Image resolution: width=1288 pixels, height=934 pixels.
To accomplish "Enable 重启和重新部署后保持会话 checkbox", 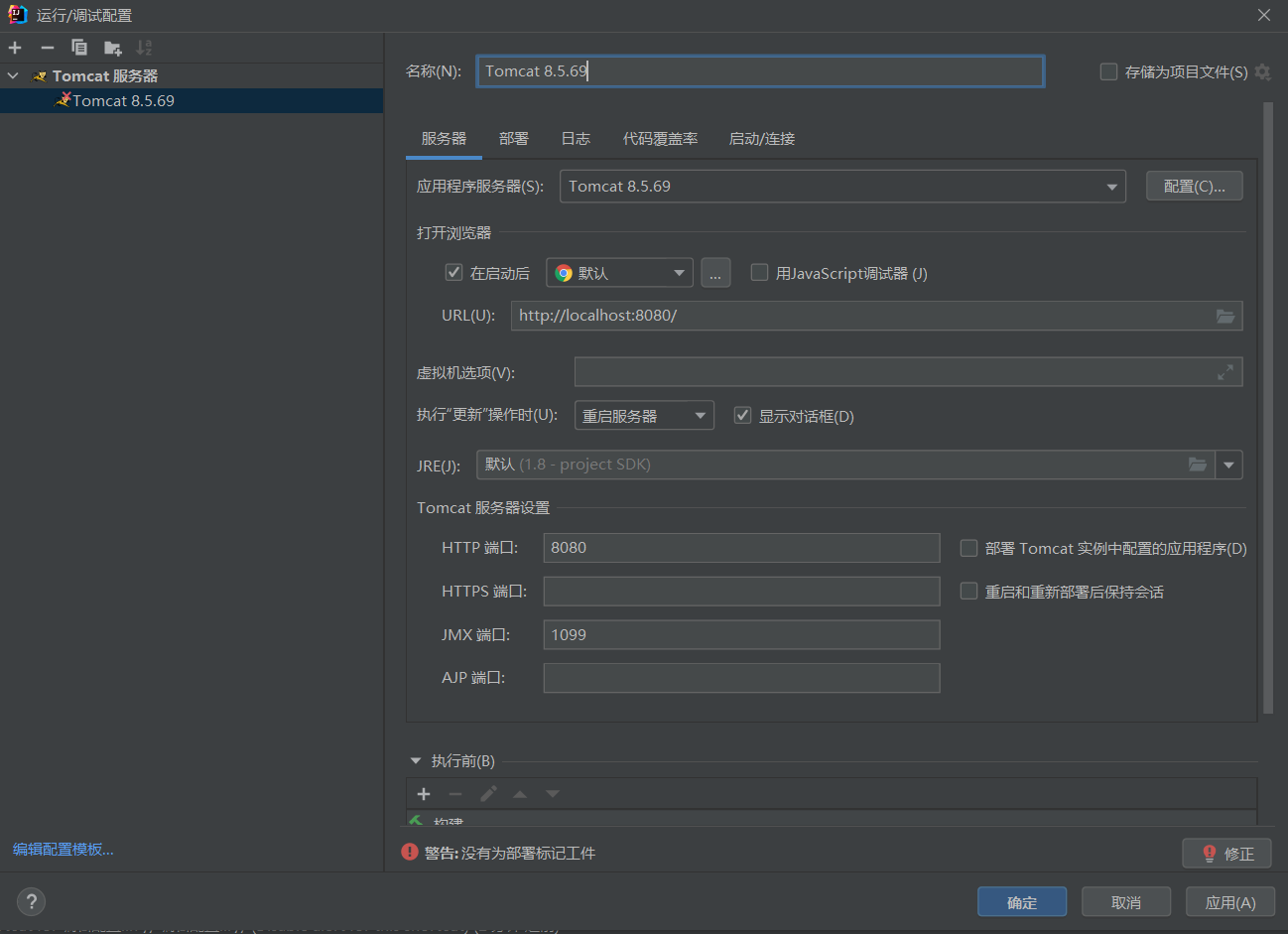I will [969, 592].
